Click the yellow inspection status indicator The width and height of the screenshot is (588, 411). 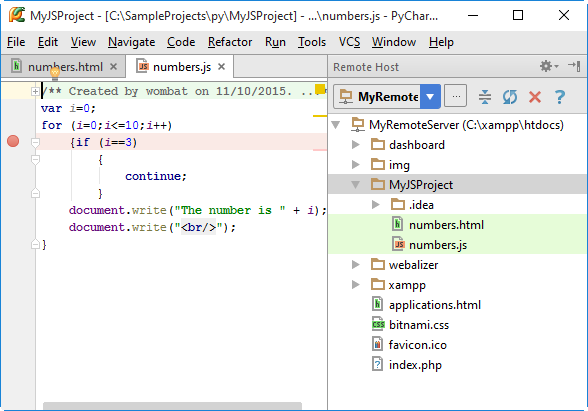point(320,89)
